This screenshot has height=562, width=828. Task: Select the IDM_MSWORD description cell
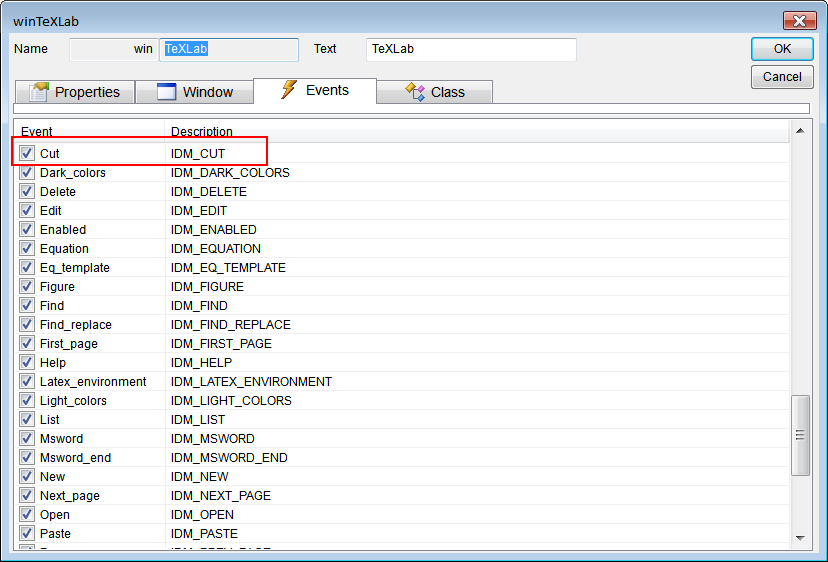coord(213,439)
